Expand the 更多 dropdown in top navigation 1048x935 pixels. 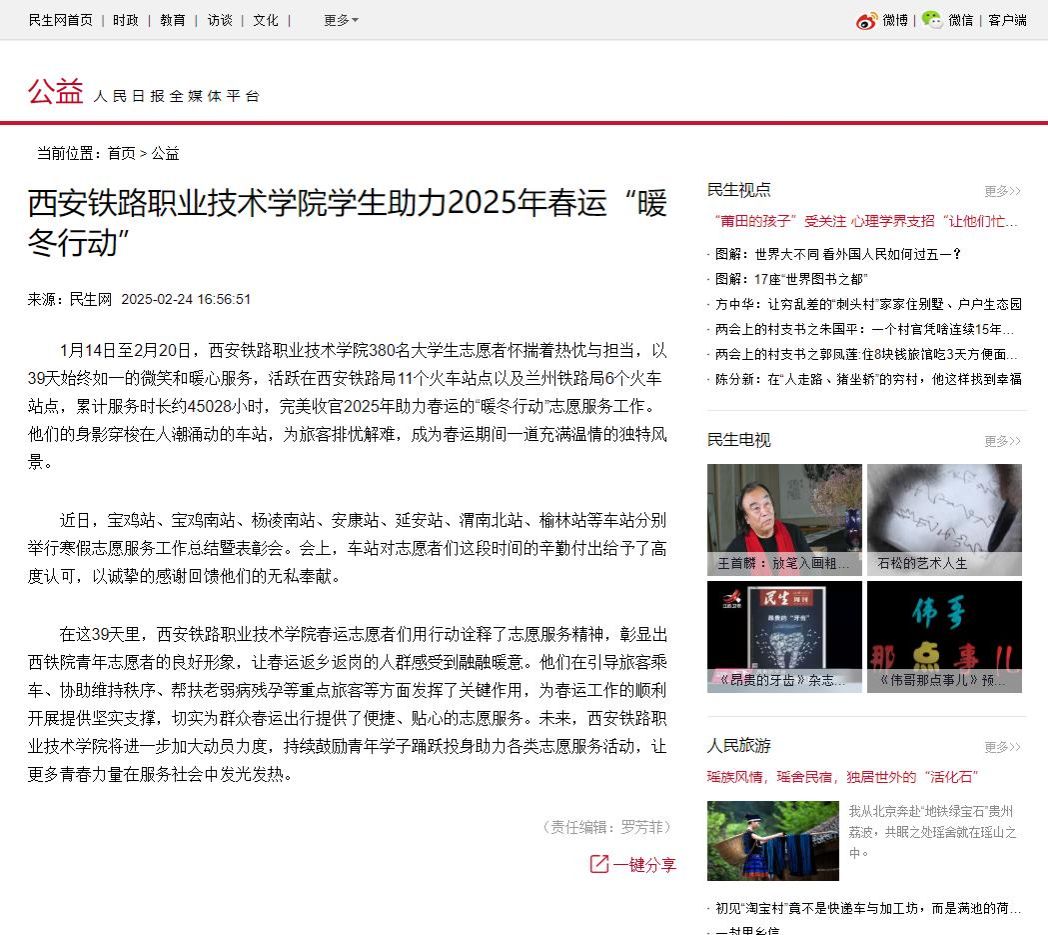pyautogui.click(x=340, y=20)
